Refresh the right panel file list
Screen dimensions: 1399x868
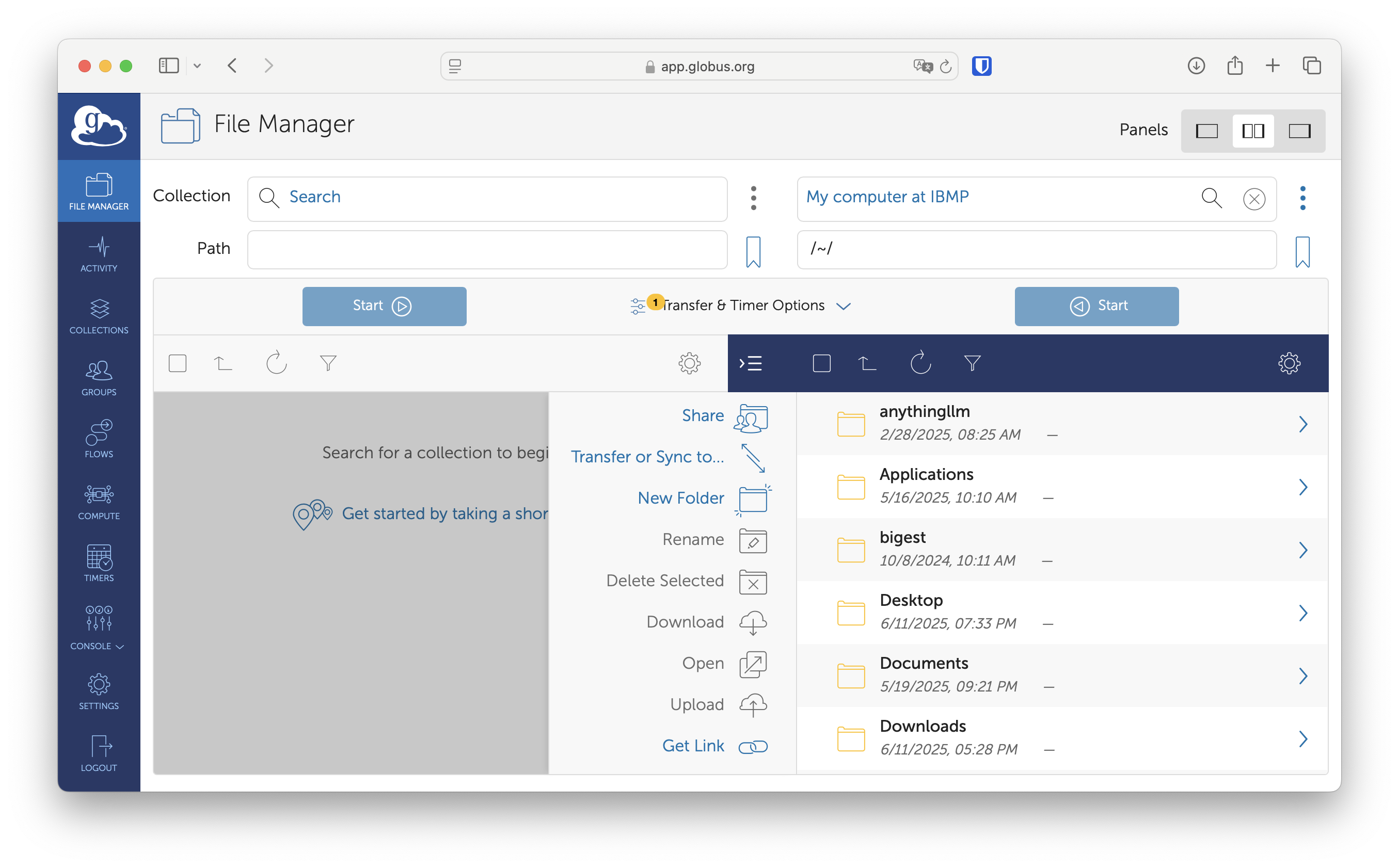[920, 363]
